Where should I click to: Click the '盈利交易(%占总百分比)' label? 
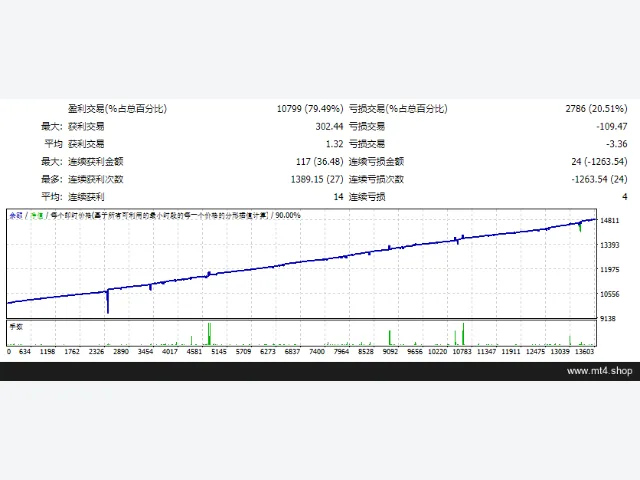point(117,109)
